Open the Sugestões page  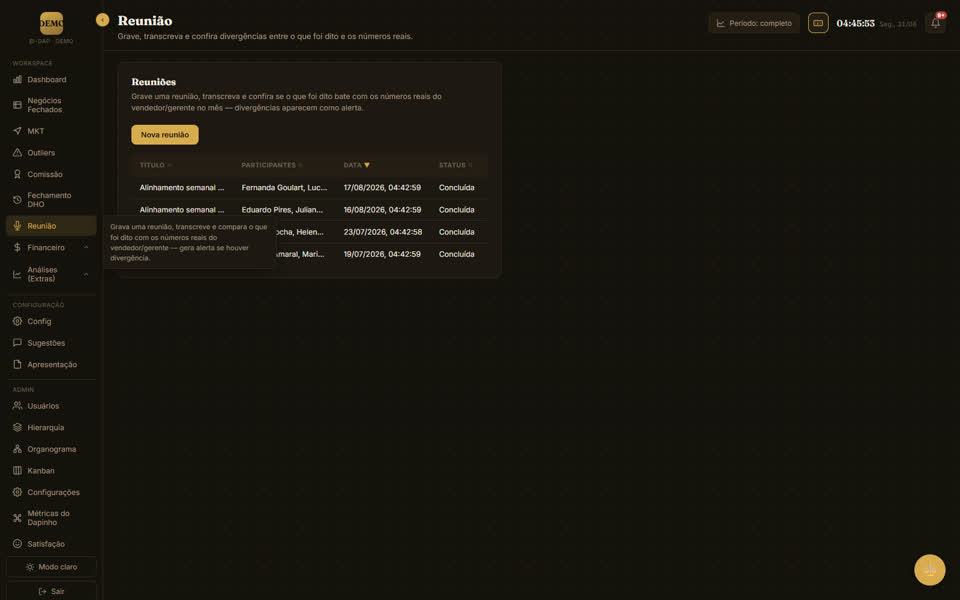pyautogui.click(x=51, y=343)
